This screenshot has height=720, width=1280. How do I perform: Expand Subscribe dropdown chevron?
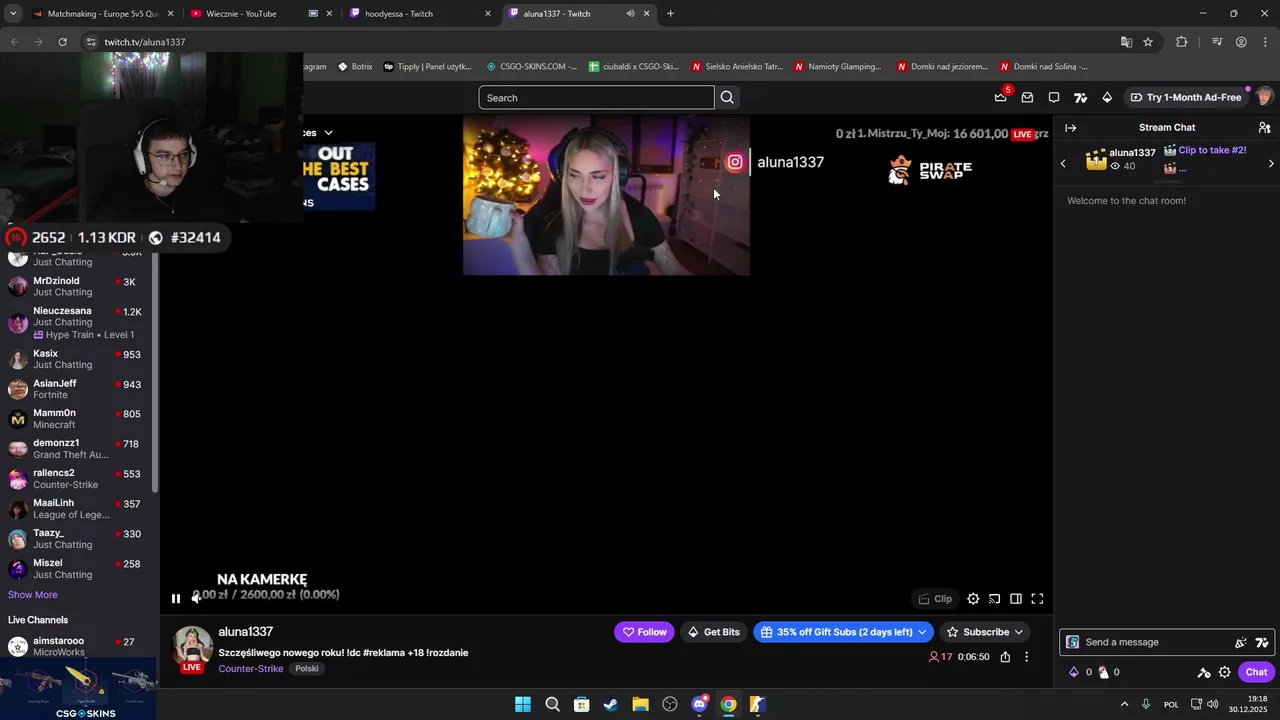[x=1019, y=632]
